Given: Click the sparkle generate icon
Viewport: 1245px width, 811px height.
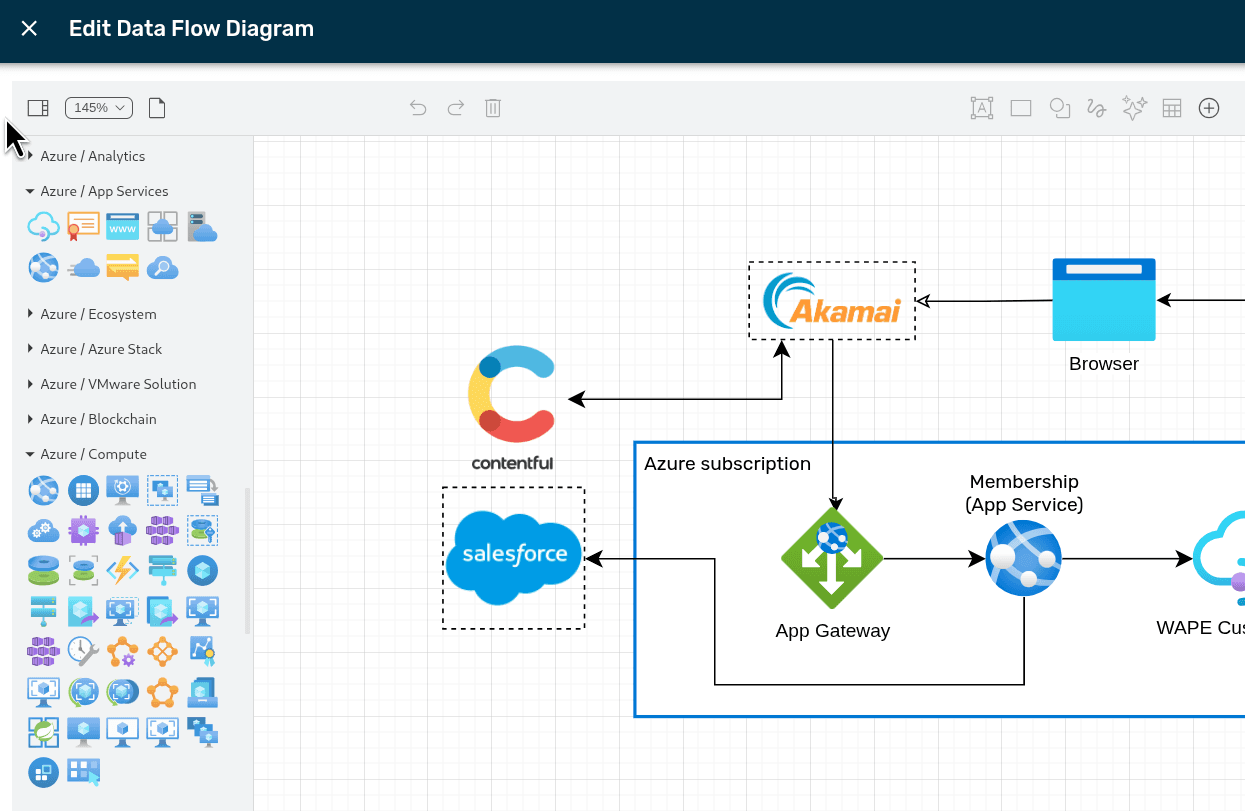Looking at the screenshot, I should pos(1134,108).
